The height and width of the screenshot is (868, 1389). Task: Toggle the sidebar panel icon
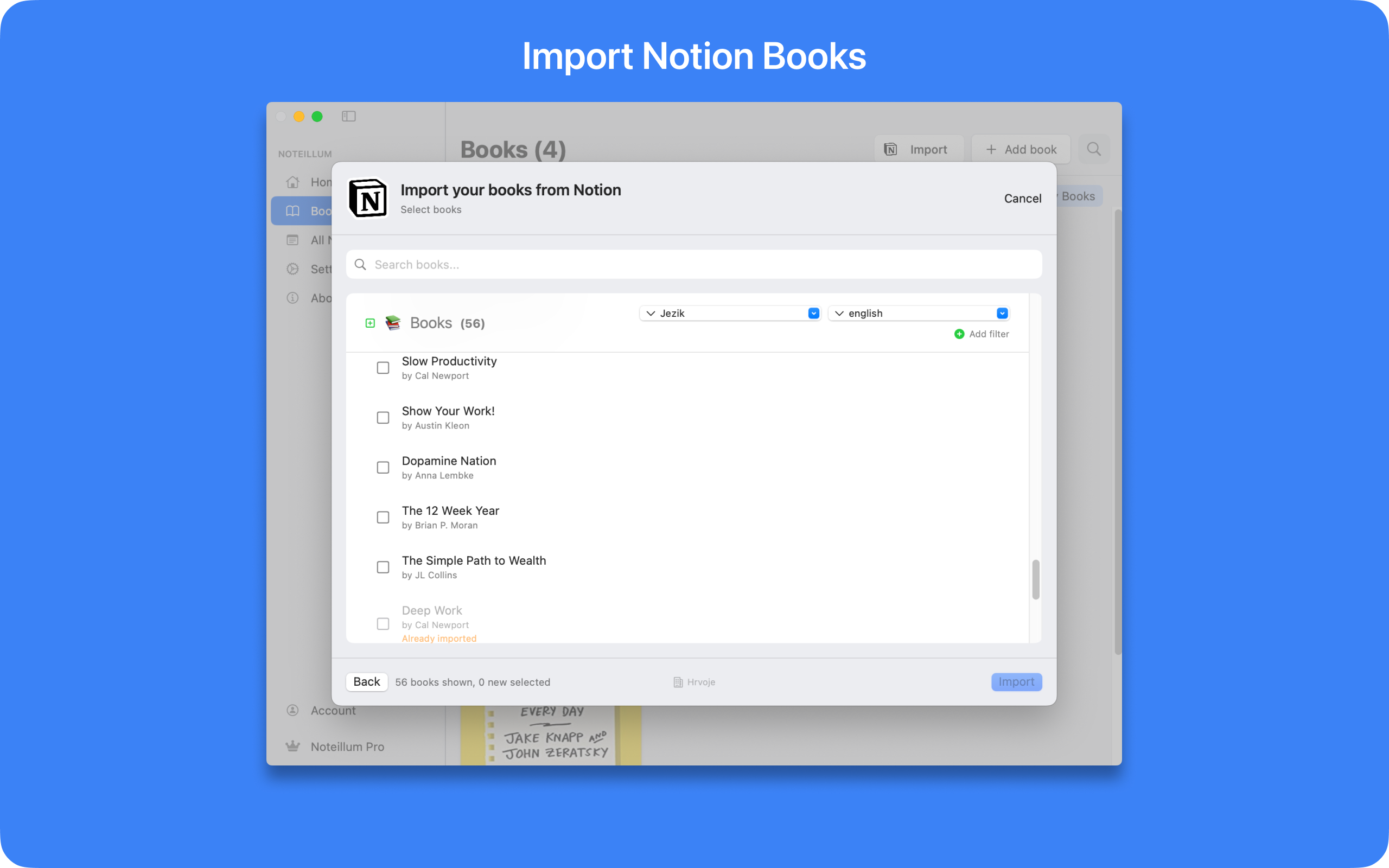348,117
